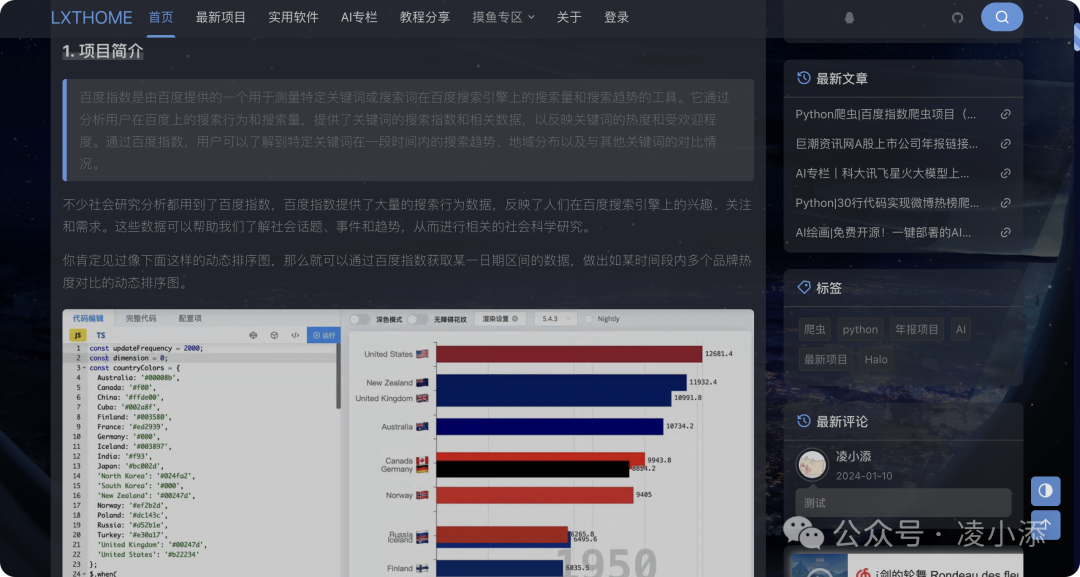1080x577 pixels.
Task: Select the Halo tag
Action: [x=876, y=359]
